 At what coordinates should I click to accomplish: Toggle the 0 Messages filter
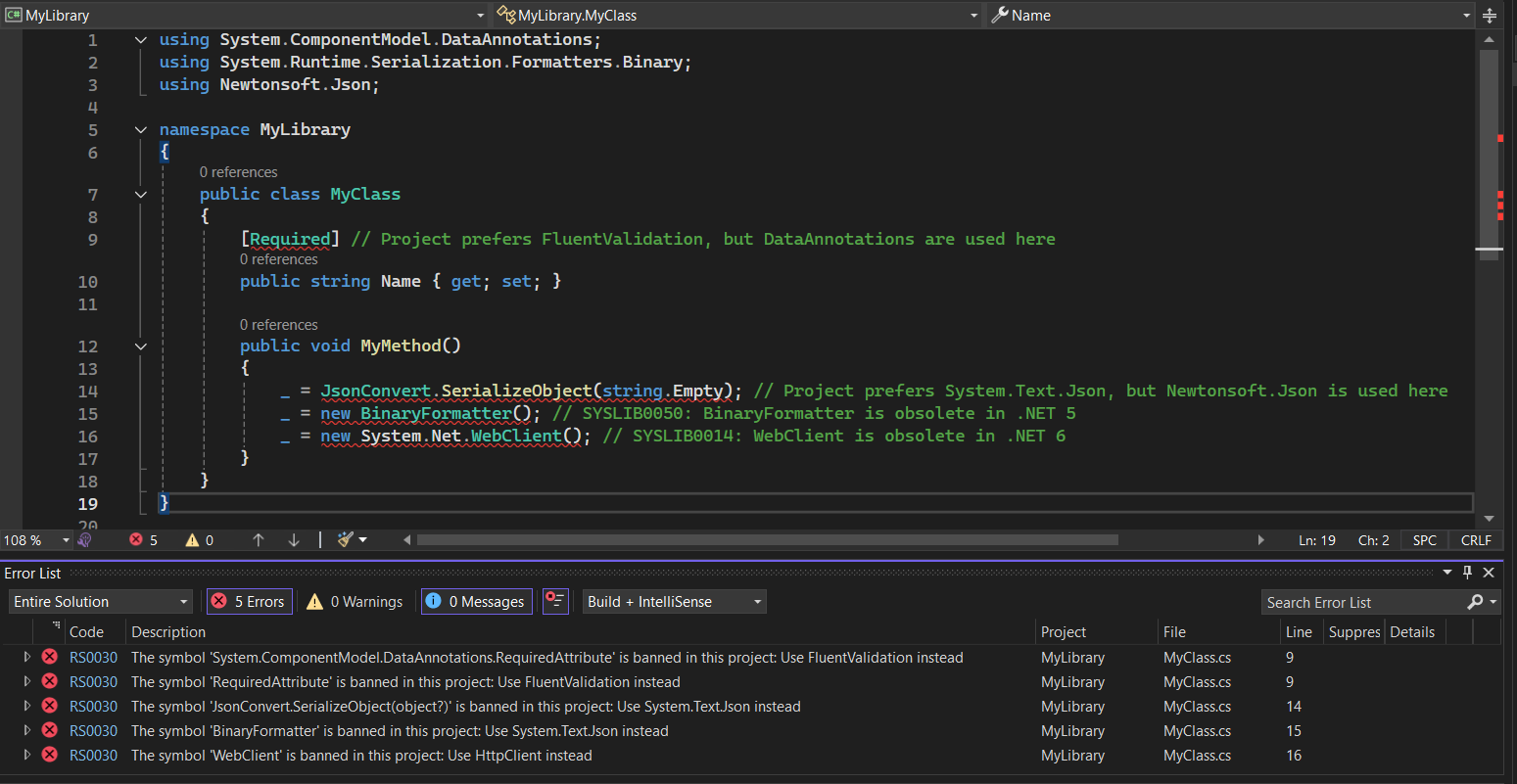click(476, 601)
